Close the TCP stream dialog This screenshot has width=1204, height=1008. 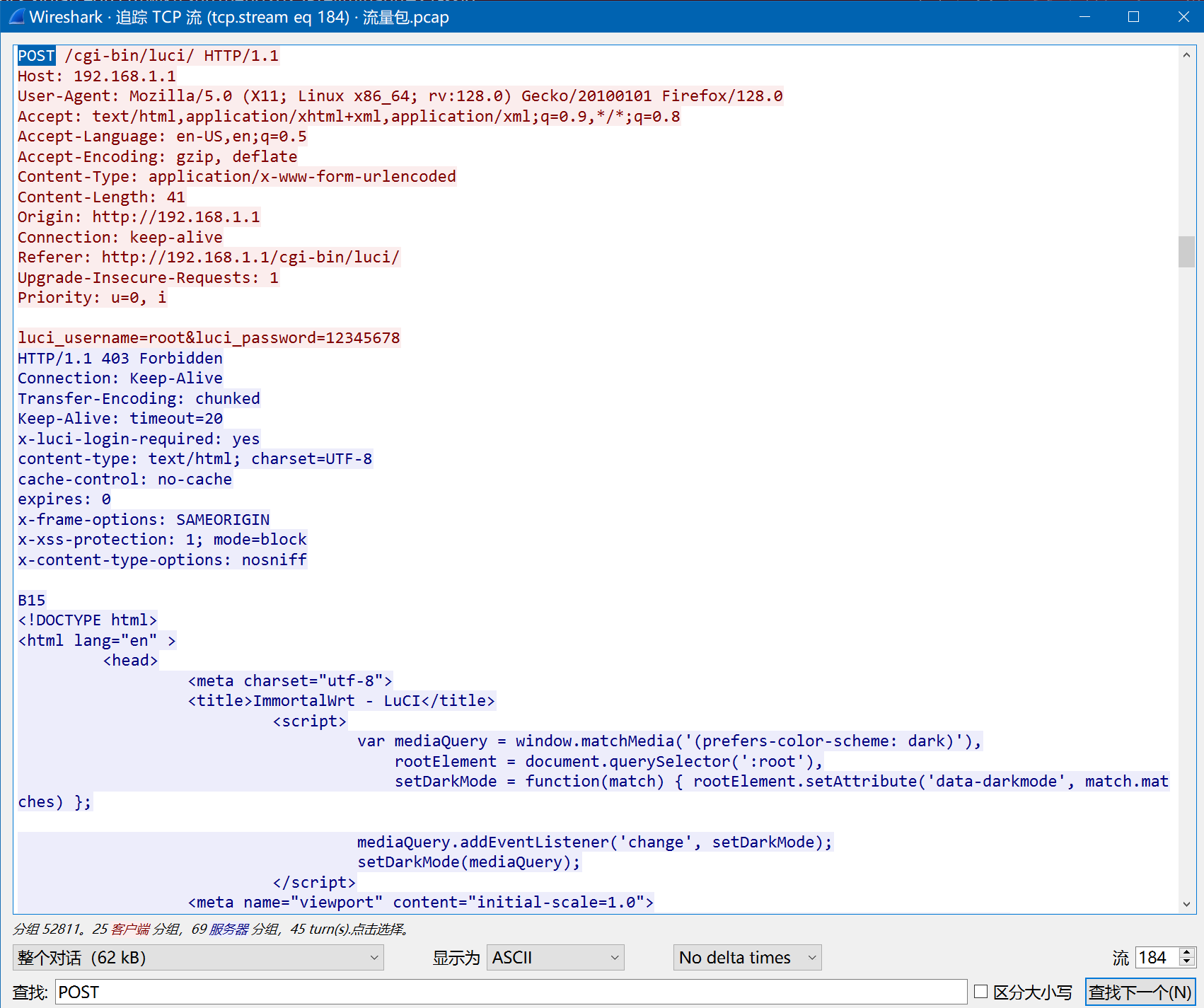(1183, 16)
